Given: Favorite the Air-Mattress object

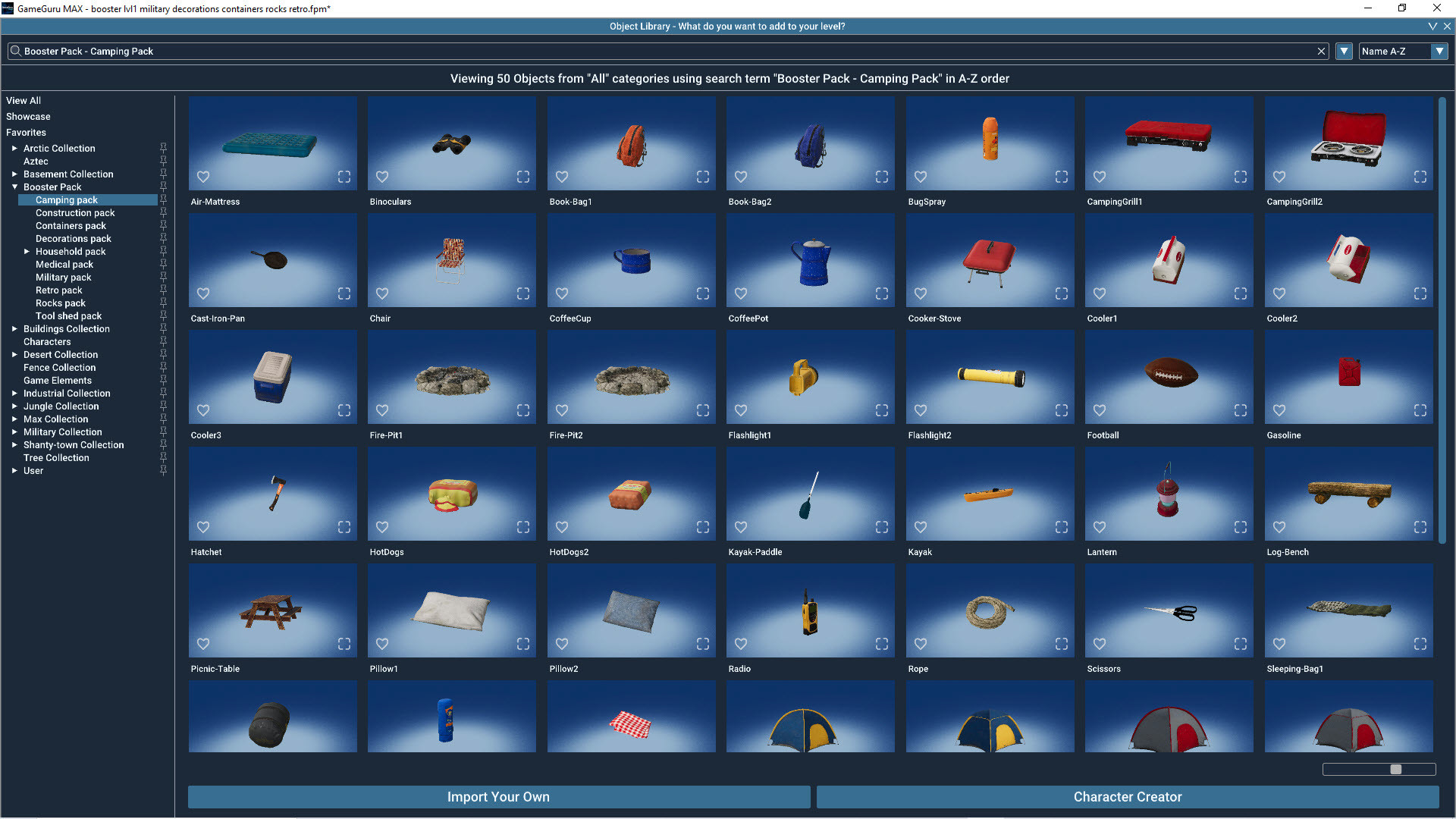Looking at the screenshot, I should [x=203, y=177].
